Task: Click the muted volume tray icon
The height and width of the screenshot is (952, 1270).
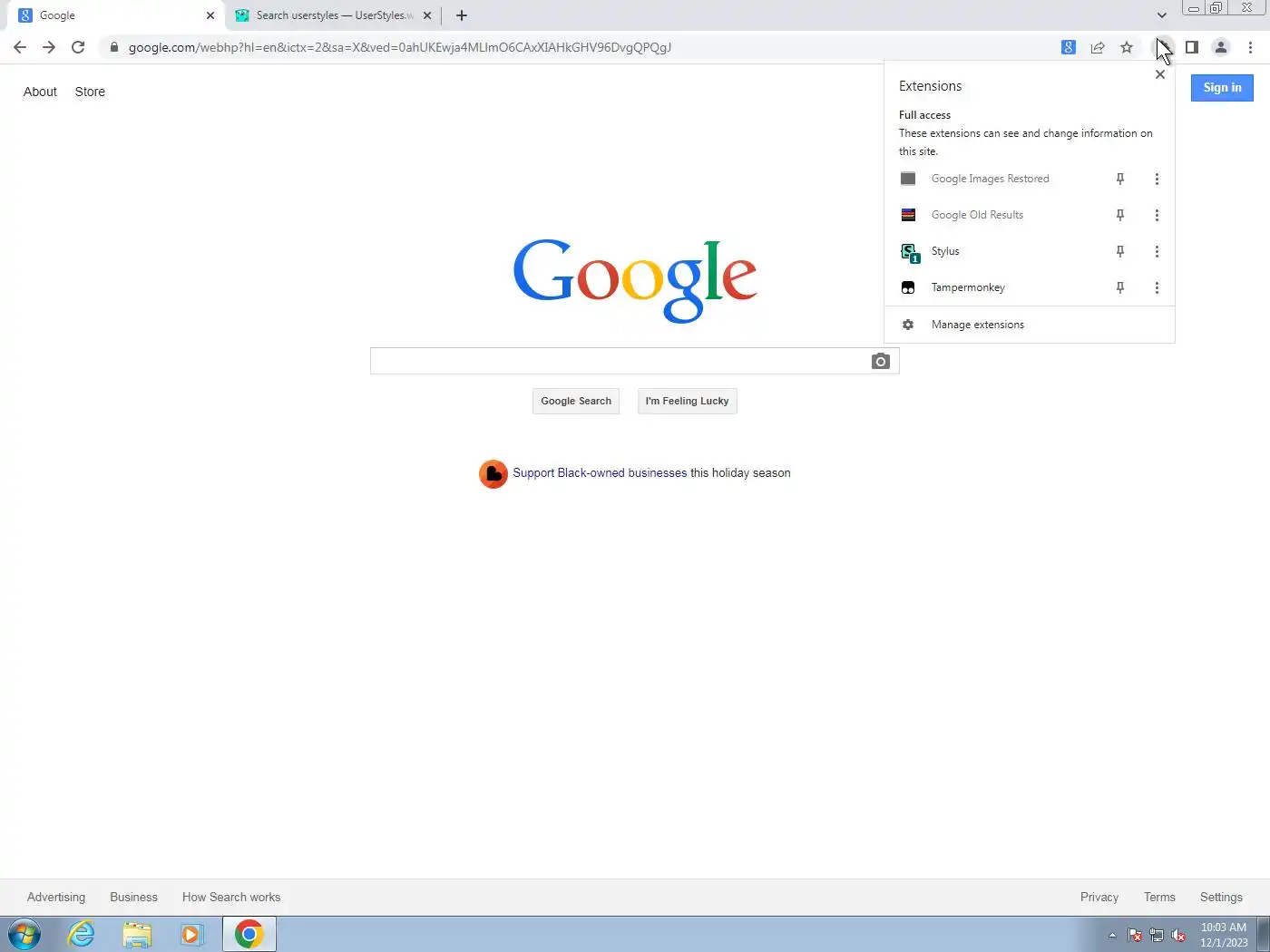Action: pos(1178,935)
